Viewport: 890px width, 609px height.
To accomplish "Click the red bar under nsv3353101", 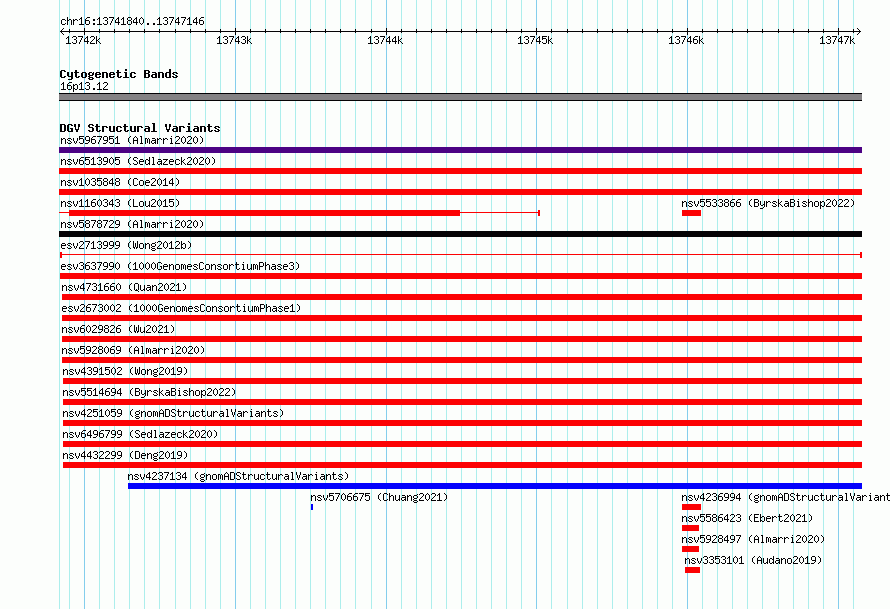I will [692, 570].
